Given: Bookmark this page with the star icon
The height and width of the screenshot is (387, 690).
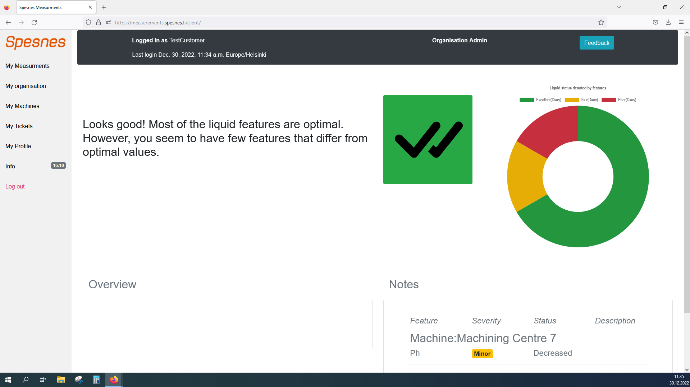Looking at the screenshot, I should tap(601, 22).
